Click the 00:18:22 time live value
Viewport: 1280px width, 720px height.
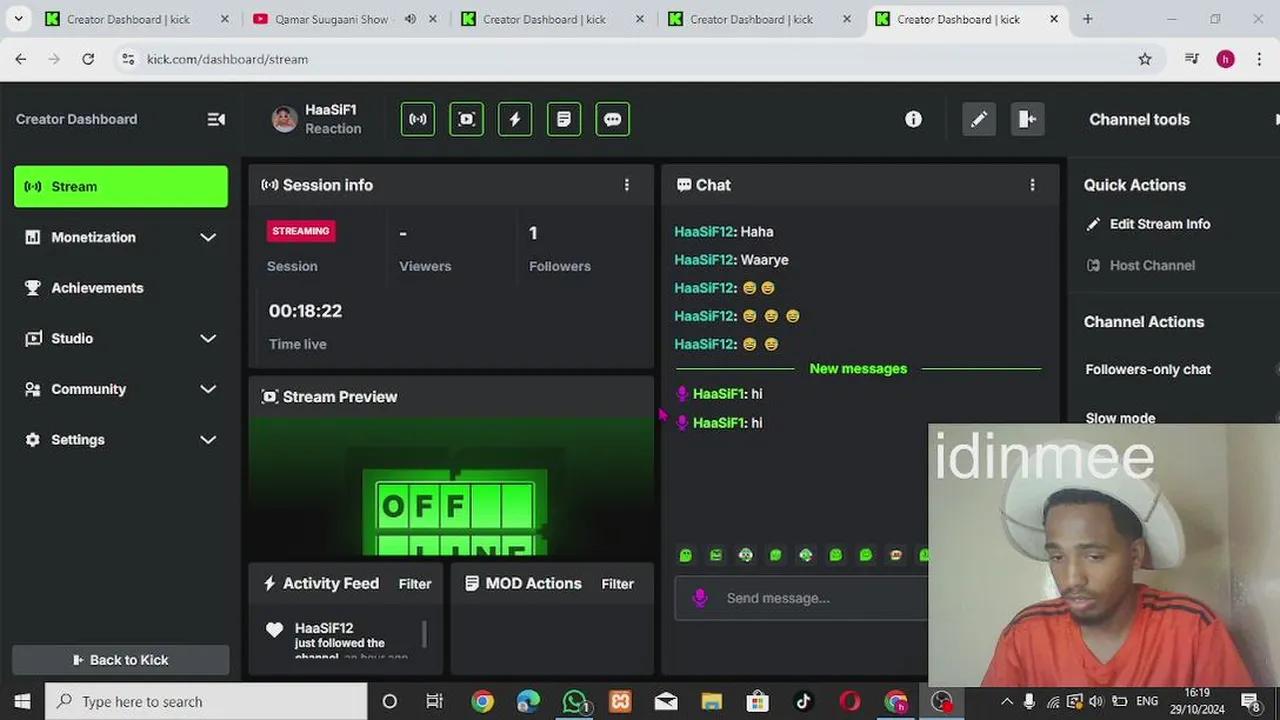click(305, 311)
